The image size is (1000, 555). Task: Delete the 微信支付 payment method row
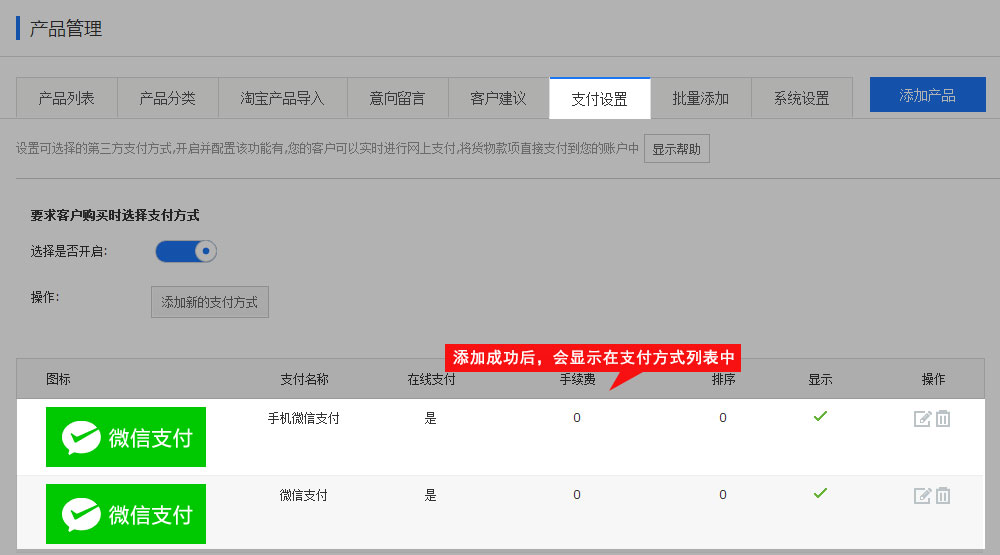(943, 496)
